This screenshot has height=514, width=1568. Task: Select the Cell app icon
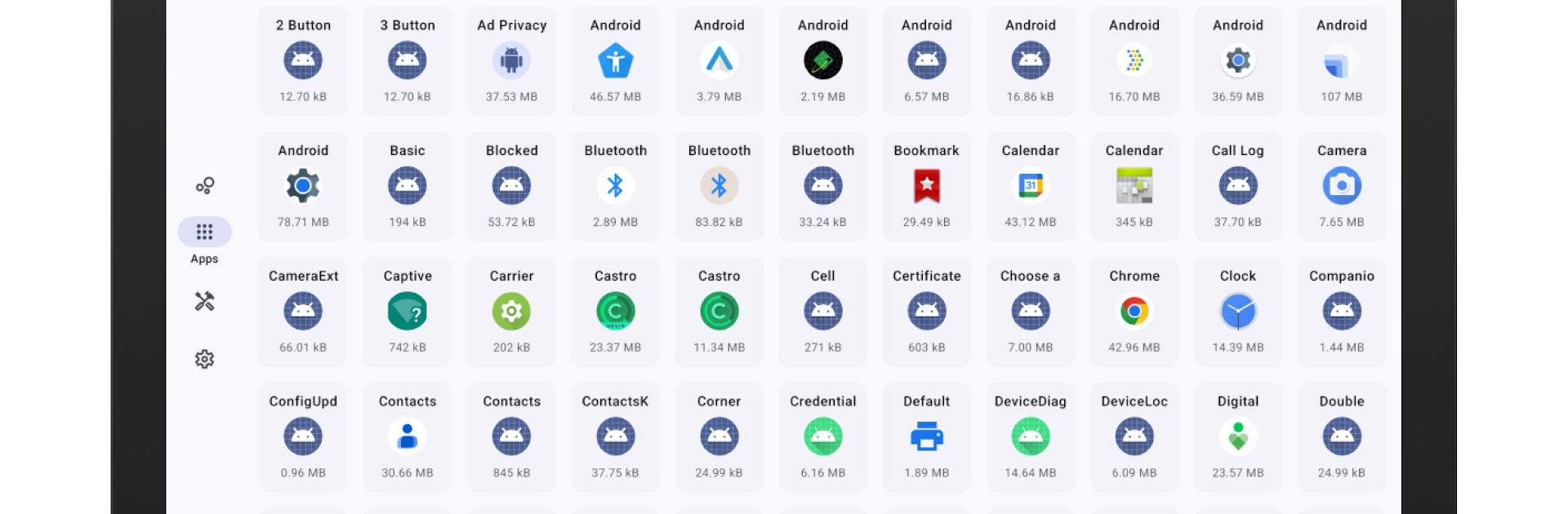click(x=822, y=312)
